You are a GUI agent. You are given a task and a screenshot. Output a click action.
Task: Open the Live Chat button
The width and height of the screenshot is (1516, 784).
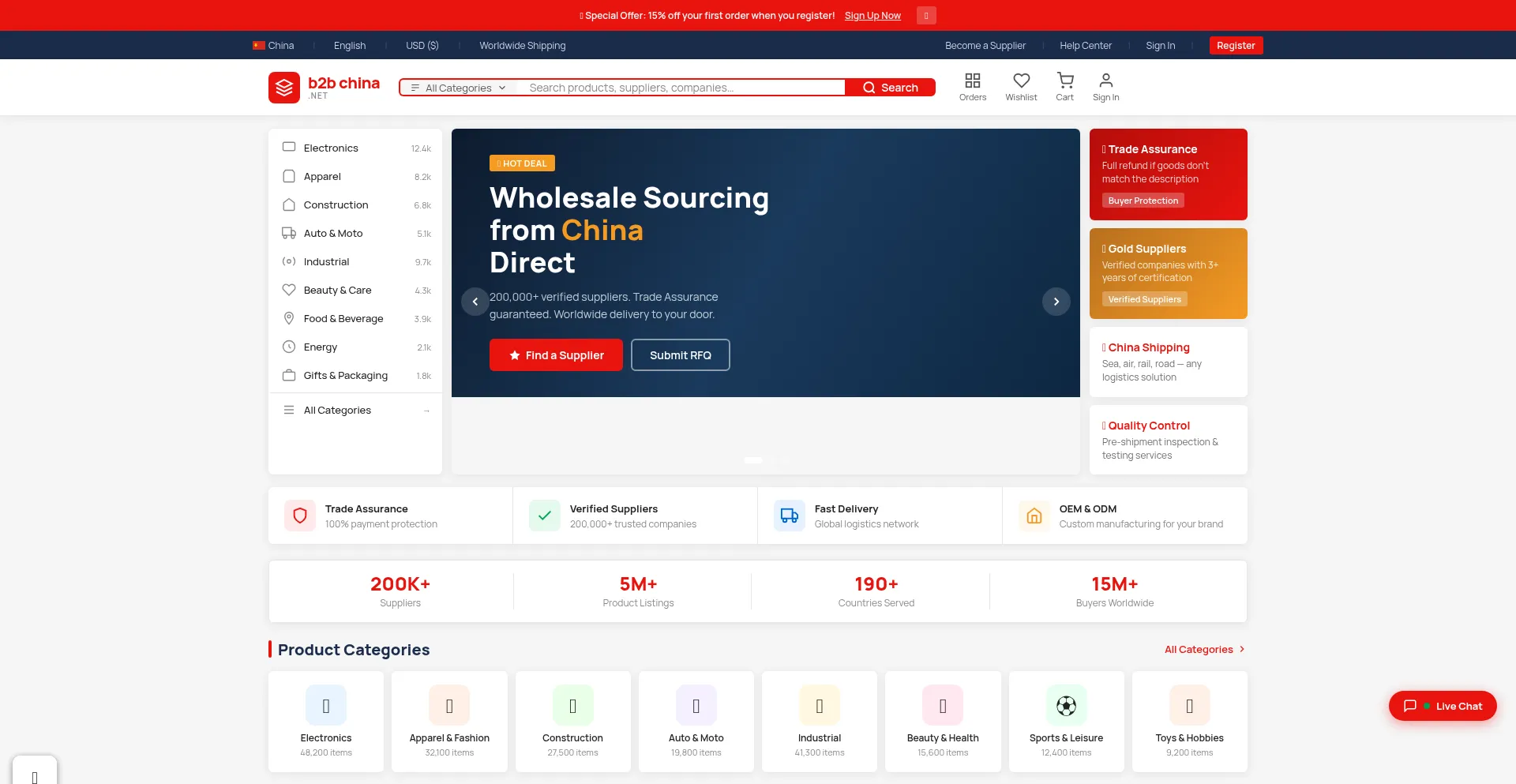(x=1443, y=706)
